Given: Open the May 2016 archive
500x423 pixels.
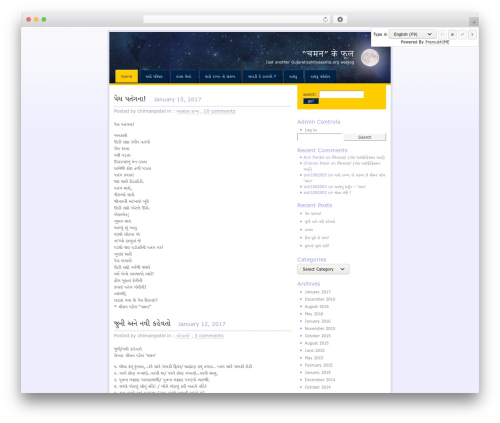Looking at the screenshot, I should 314,314.
